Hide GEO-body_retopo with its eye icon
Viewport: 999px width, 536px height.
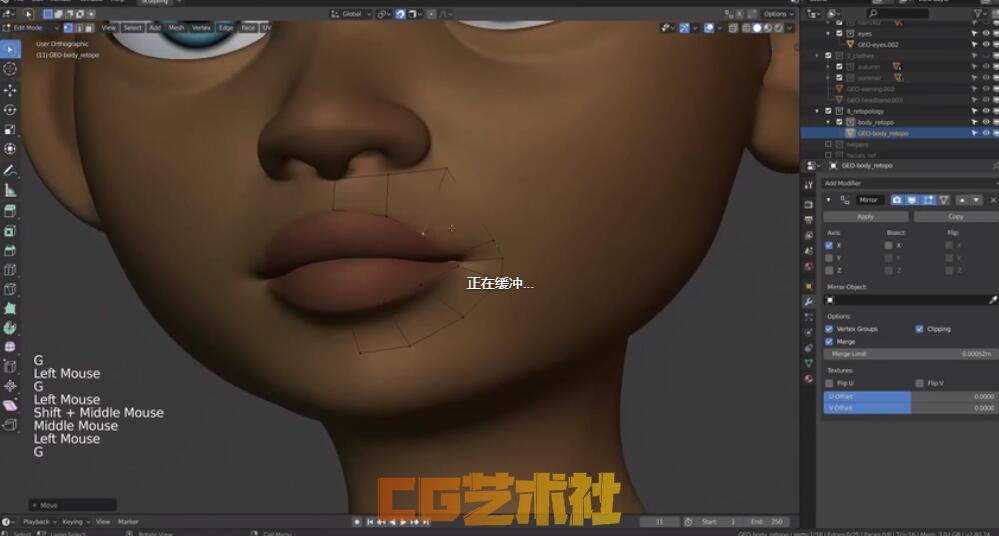[986, 133]
